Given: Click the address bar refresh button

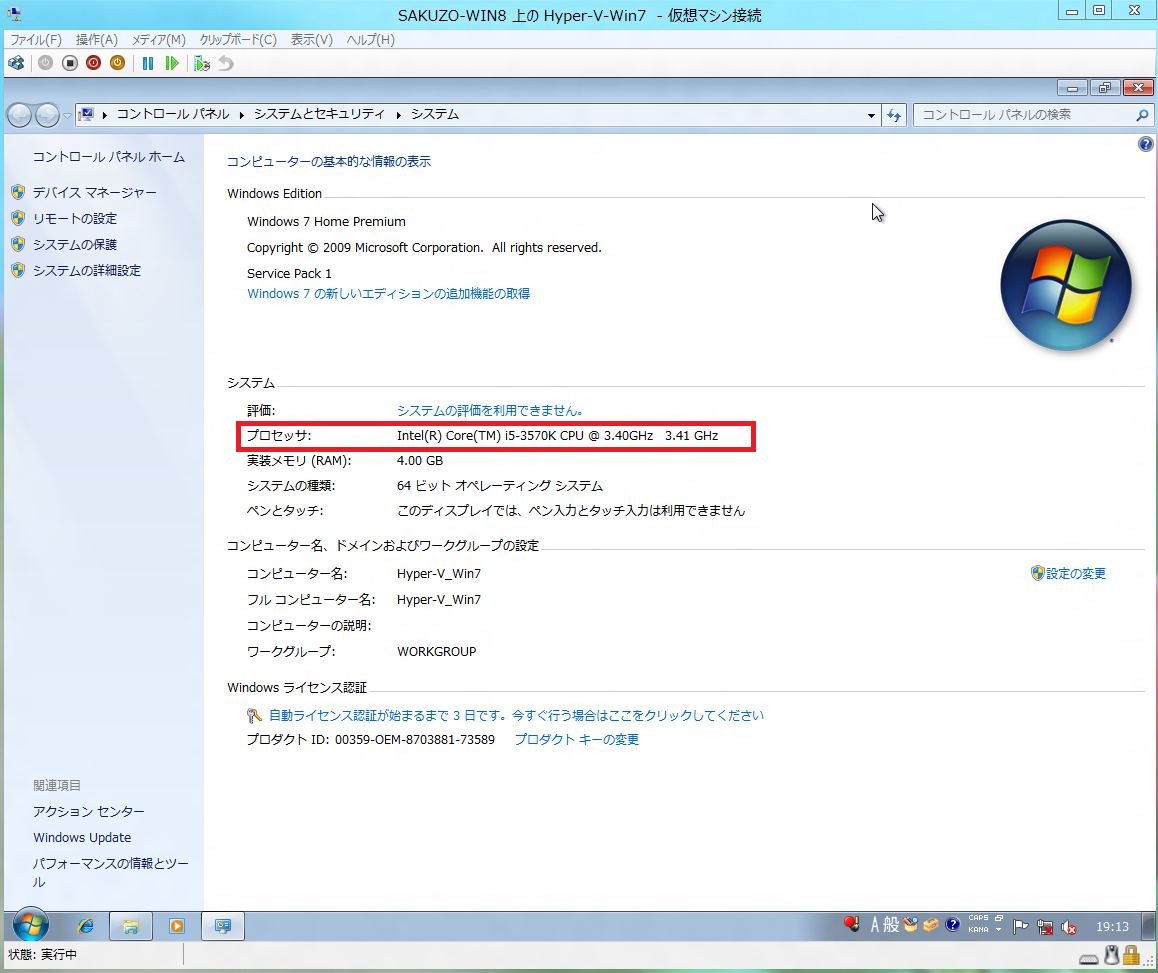Looking at the screenshot, I should (894, 115).
